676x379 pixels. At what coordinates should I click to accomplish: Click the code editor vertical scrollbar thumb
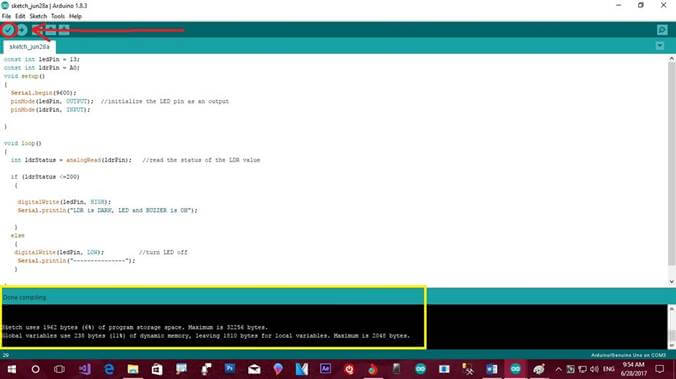(x=672, y=164)
